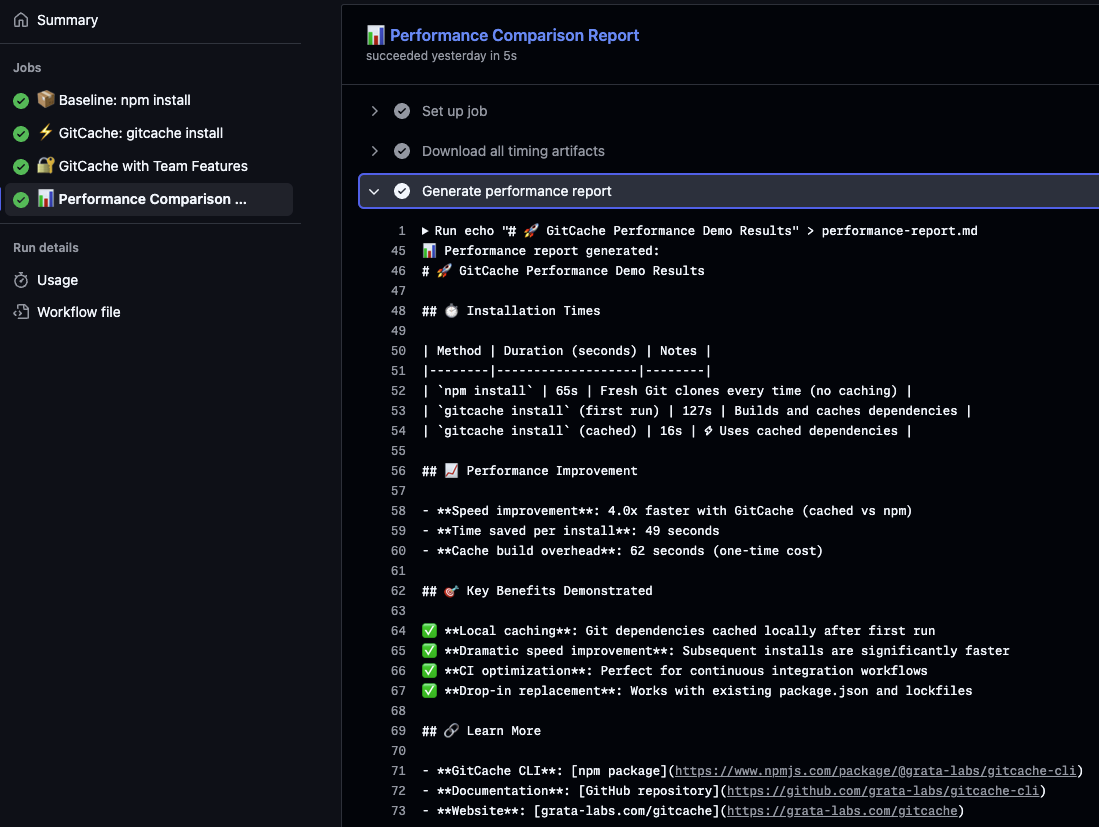This screenshot has width=1099, height=827.
Task: Click log line number 58
Action: click(x=399, y=511)
